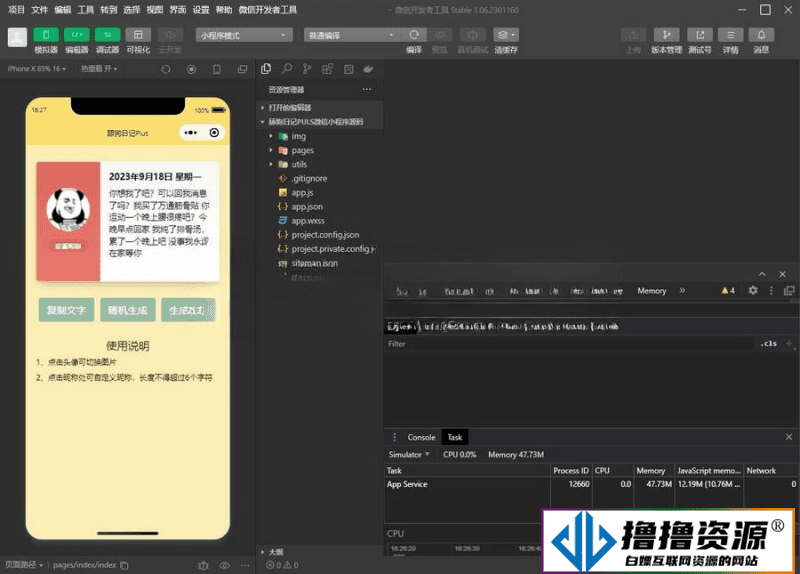Undock the debugger with the window icon
The height and width of the screenshot is (574, 800).
pos(789,290)
